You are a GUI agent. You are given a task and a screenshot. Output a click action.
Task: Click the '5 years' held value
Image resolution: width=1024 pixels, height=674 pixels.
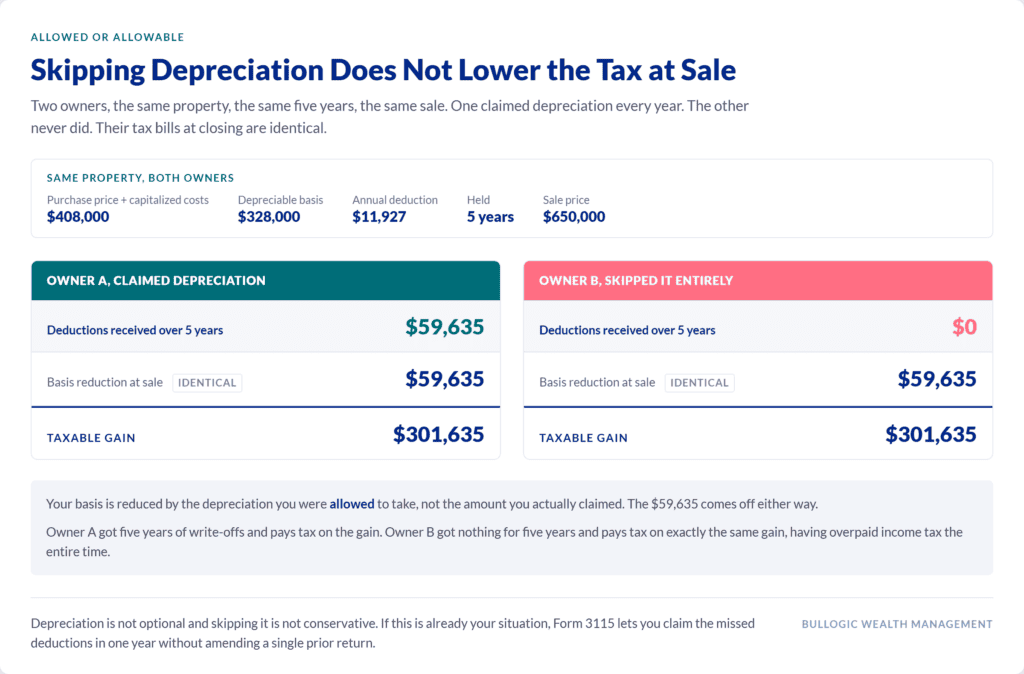pyautogui.click(x=490, y=217)
